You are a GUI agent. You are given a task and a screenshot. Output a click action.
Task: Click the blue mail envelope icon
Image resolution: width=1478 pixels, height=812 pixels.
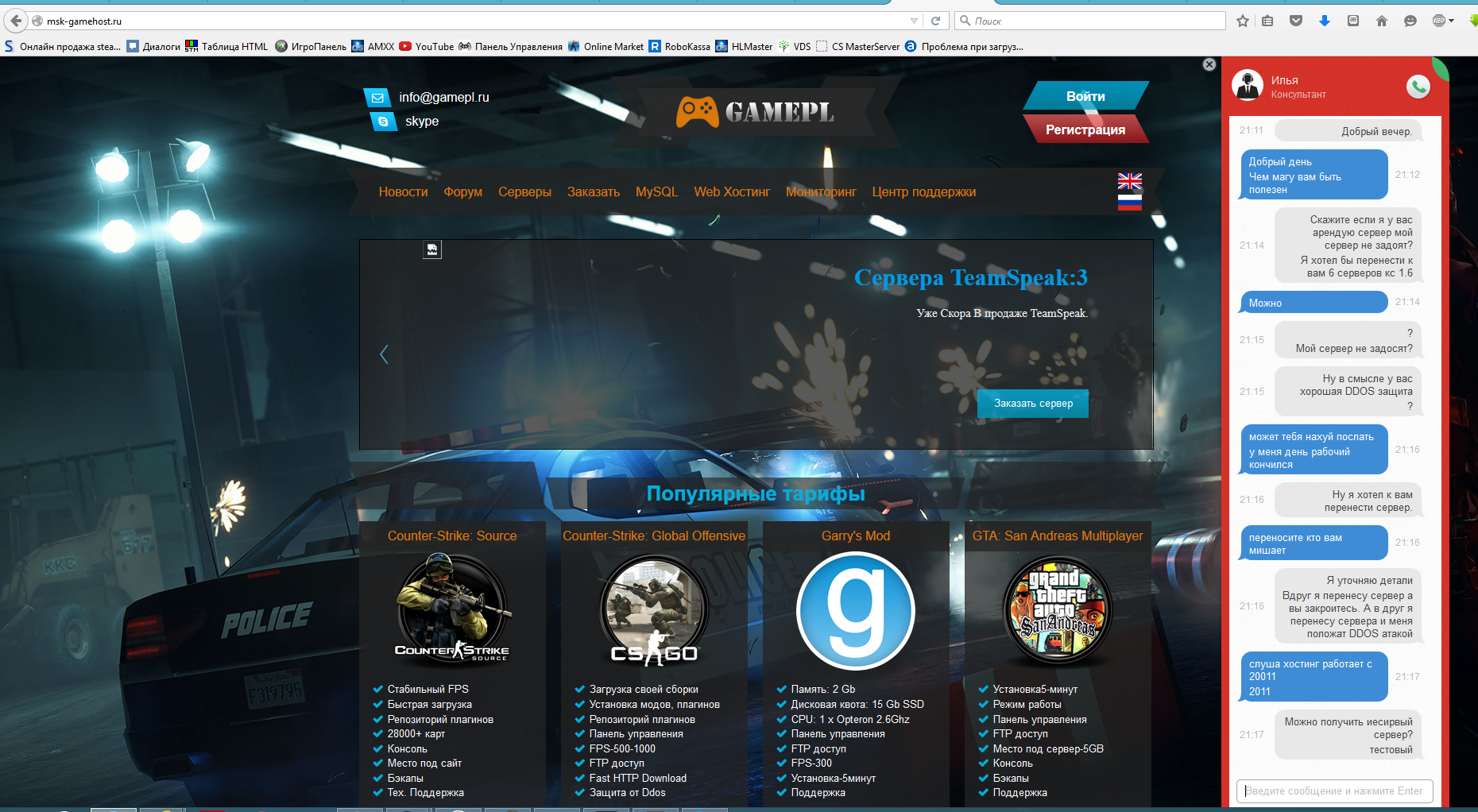(377, 98)
